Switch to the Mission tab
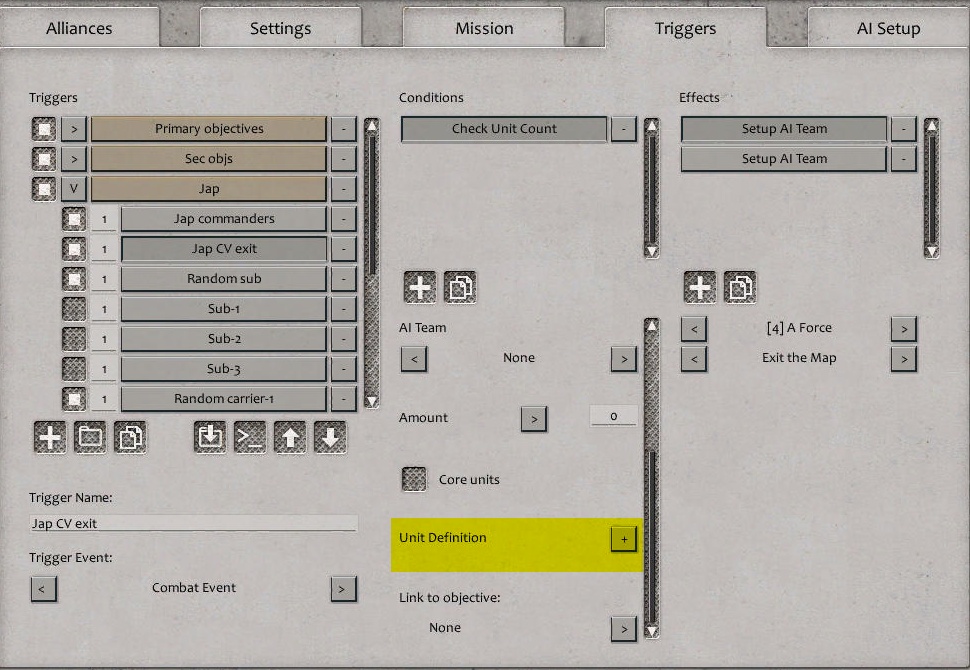970x670 pixels. point(484,28)
